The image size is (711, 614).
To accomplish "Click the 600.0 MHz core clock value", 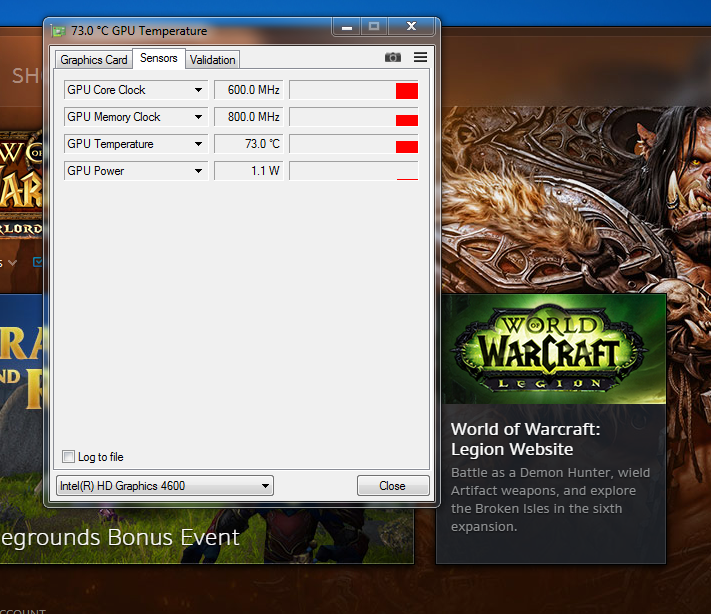I will 249,90.
